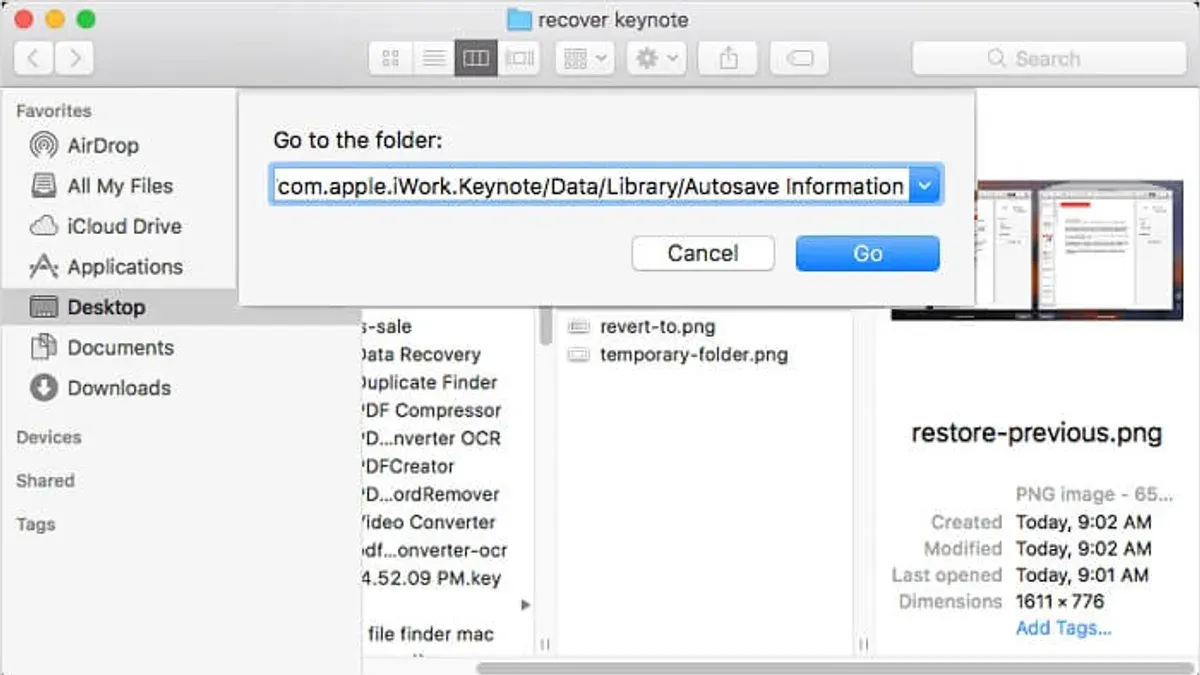Viewport: 1200px width, 675px height.
Task: Select the PDFCreator item
Action: click(x=408, y=466)
